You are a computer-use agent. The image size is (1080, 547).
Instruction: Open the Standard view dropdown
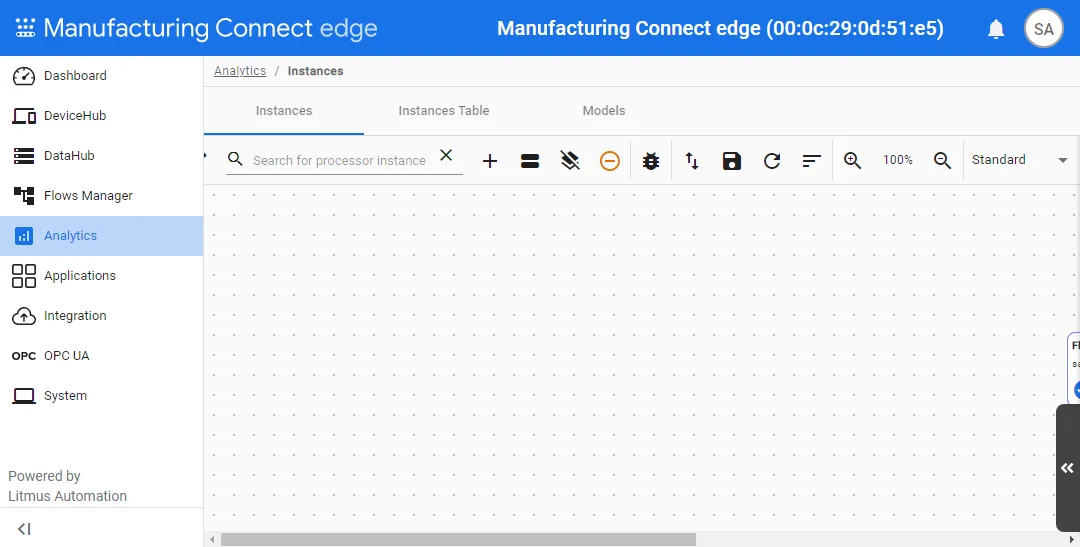point(1019,160)
